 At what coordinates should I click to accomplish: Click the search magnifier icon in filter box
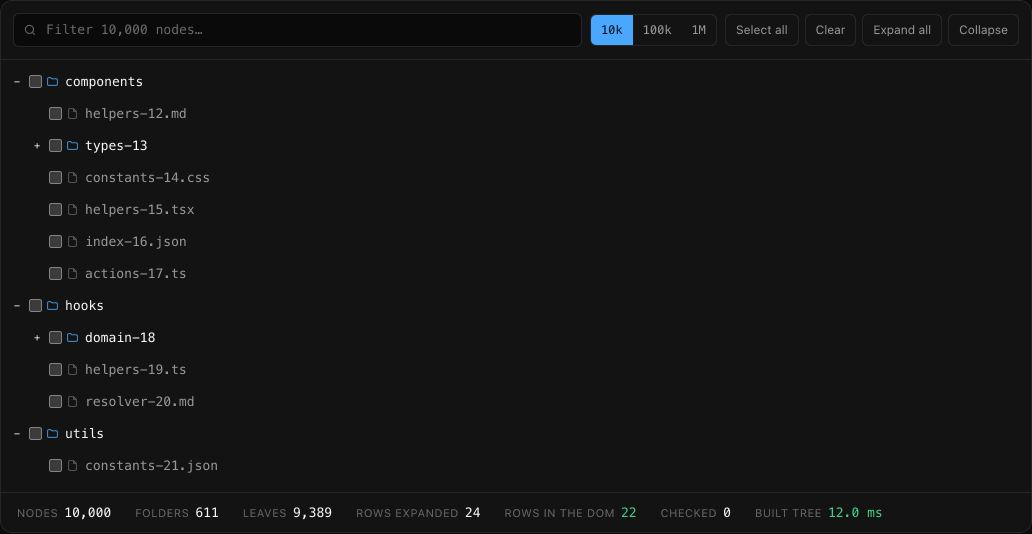(x=30, y=30)
